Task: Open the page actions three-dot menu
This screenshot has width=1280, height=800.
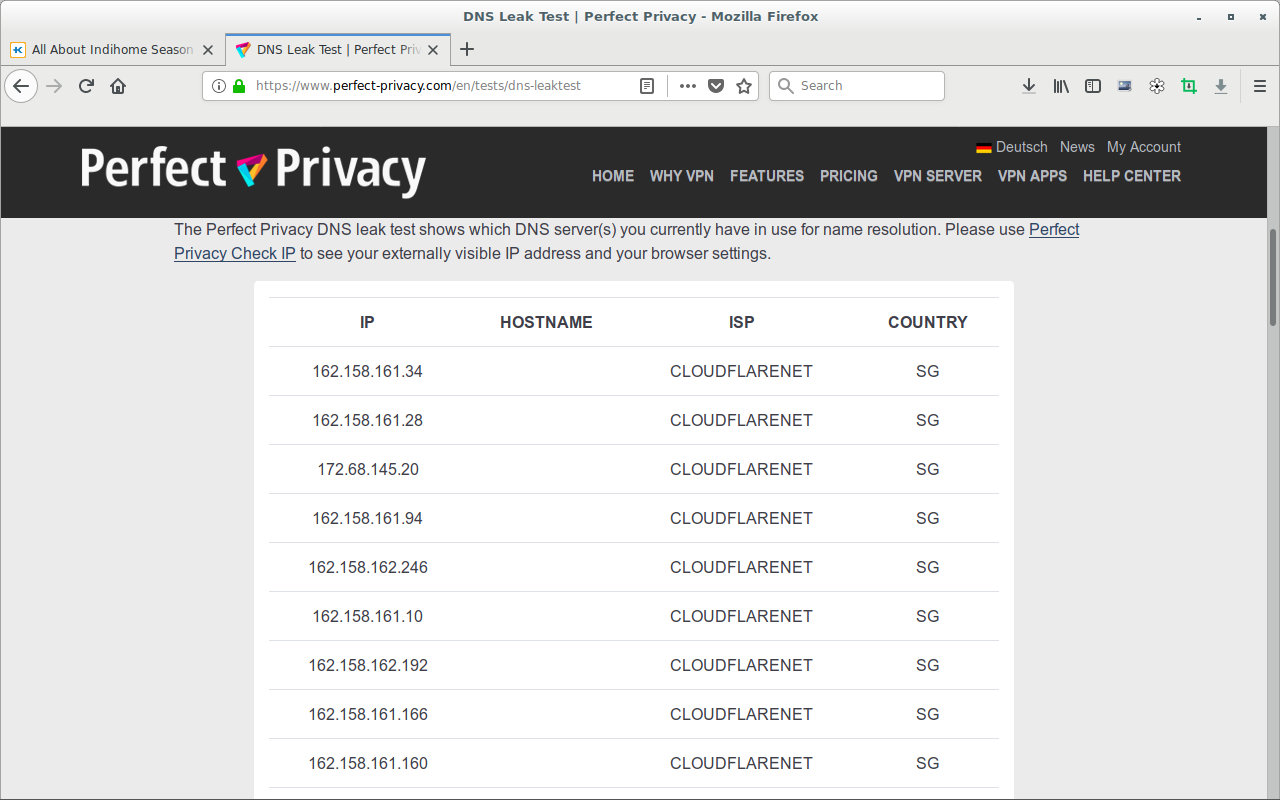Action: tap(687, 86)
